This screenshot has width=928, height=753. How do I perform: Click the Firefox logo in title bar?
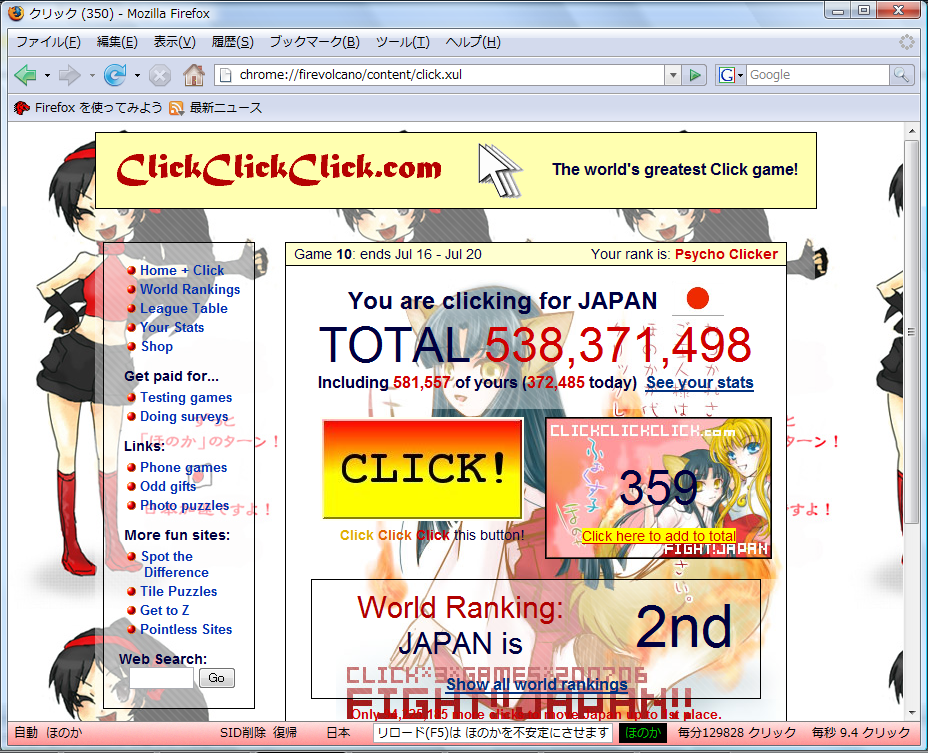[16, 12]
